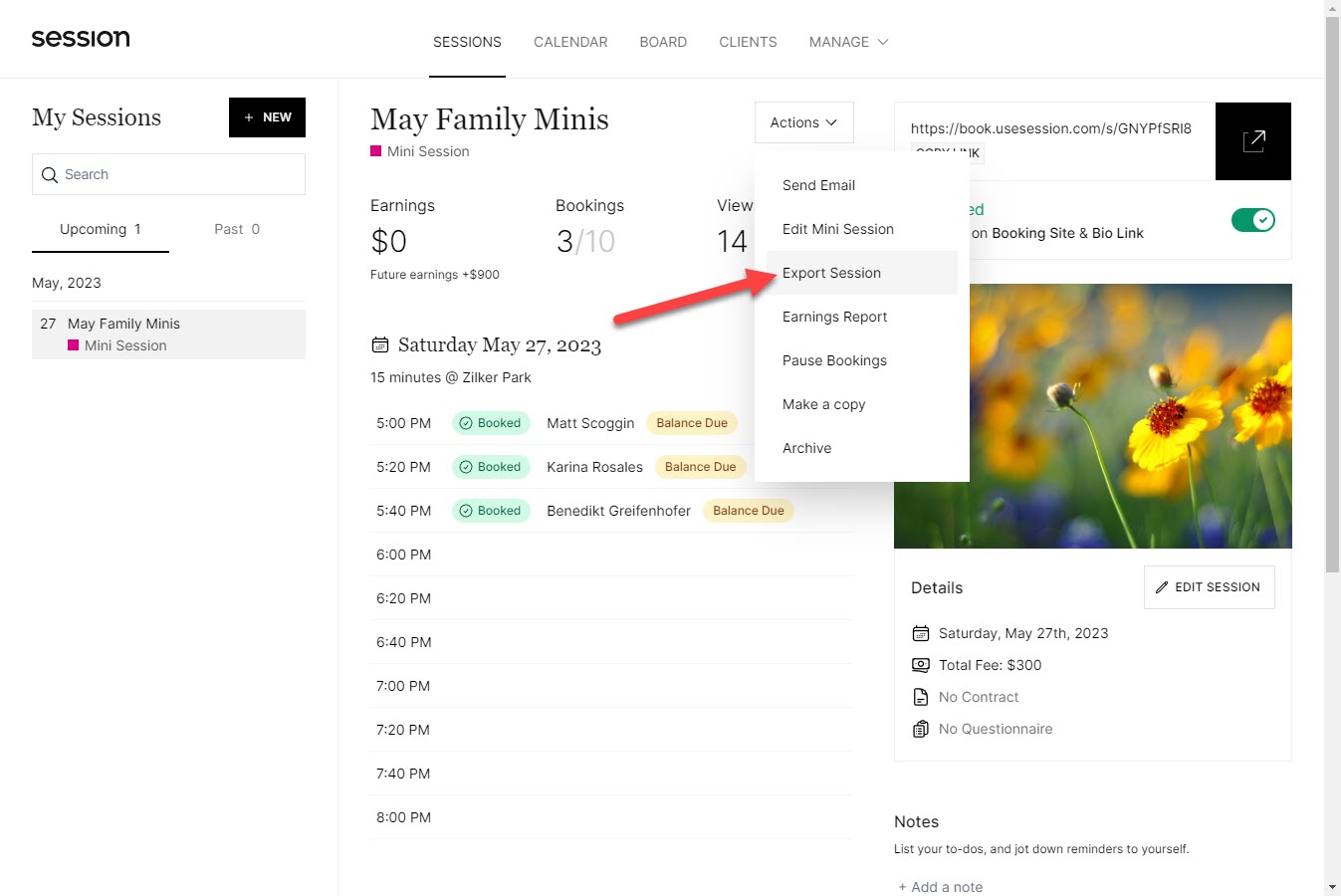Screen dimensions: 1341x896
Task: Click the calendar icon beside Saturday May 27, 2023
Action: tap(380, 345)
